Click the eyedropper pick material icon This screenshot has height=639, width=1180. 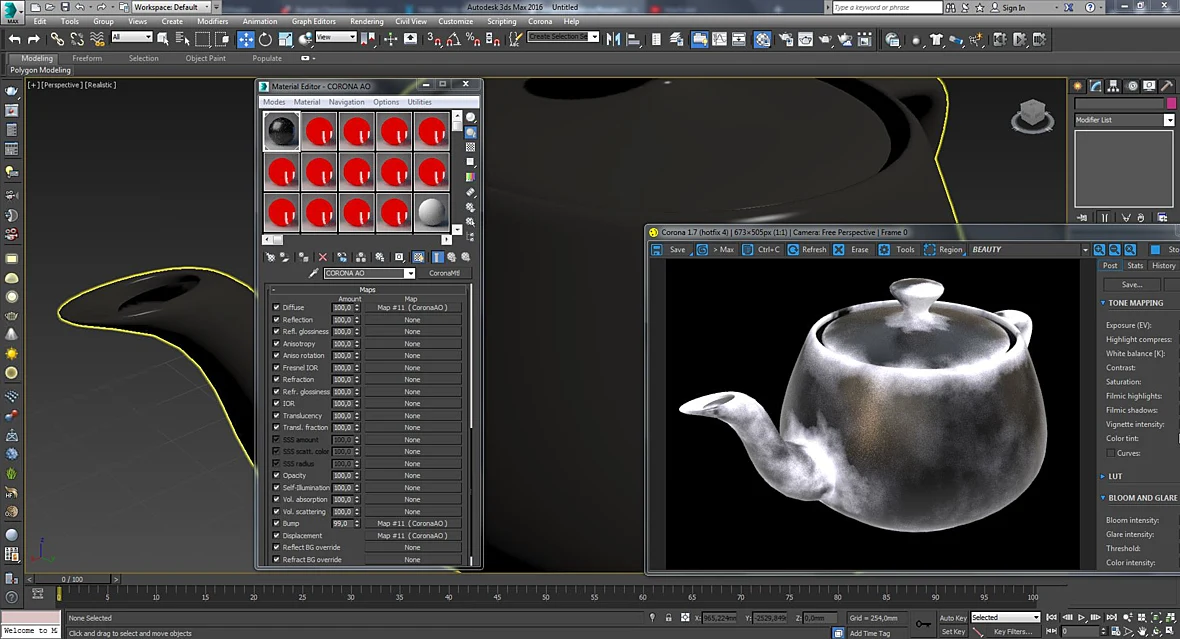pos(314,273)
